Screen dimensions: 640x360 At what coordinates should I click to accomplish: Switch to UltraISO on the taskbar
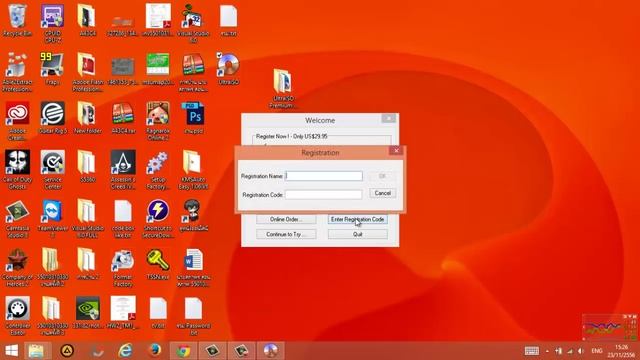coord(270,351)
